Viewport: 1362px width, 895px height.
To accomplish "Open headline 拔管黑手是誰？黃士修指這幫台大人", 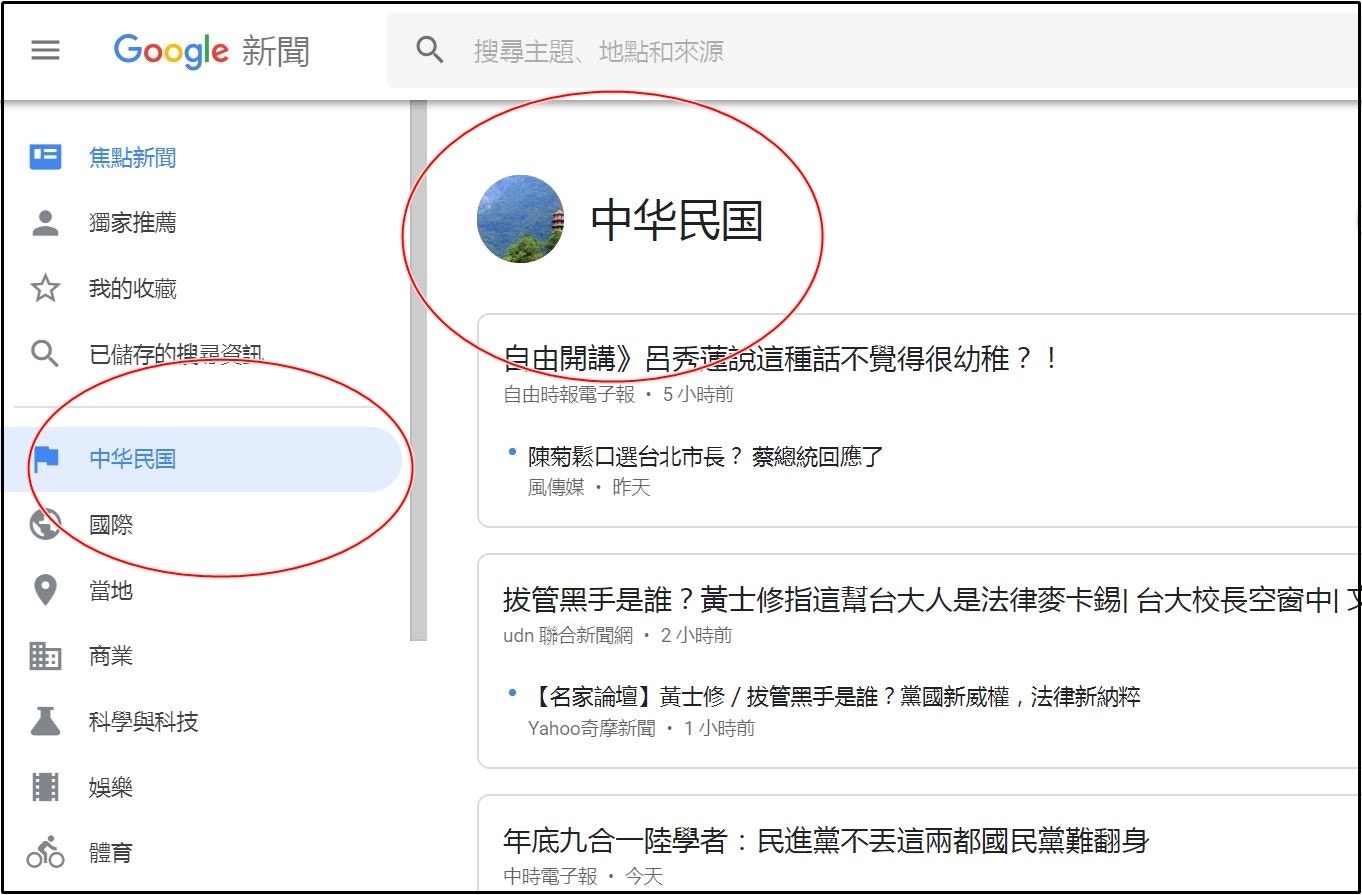I will pyautogui.click(x=931, y=601).
